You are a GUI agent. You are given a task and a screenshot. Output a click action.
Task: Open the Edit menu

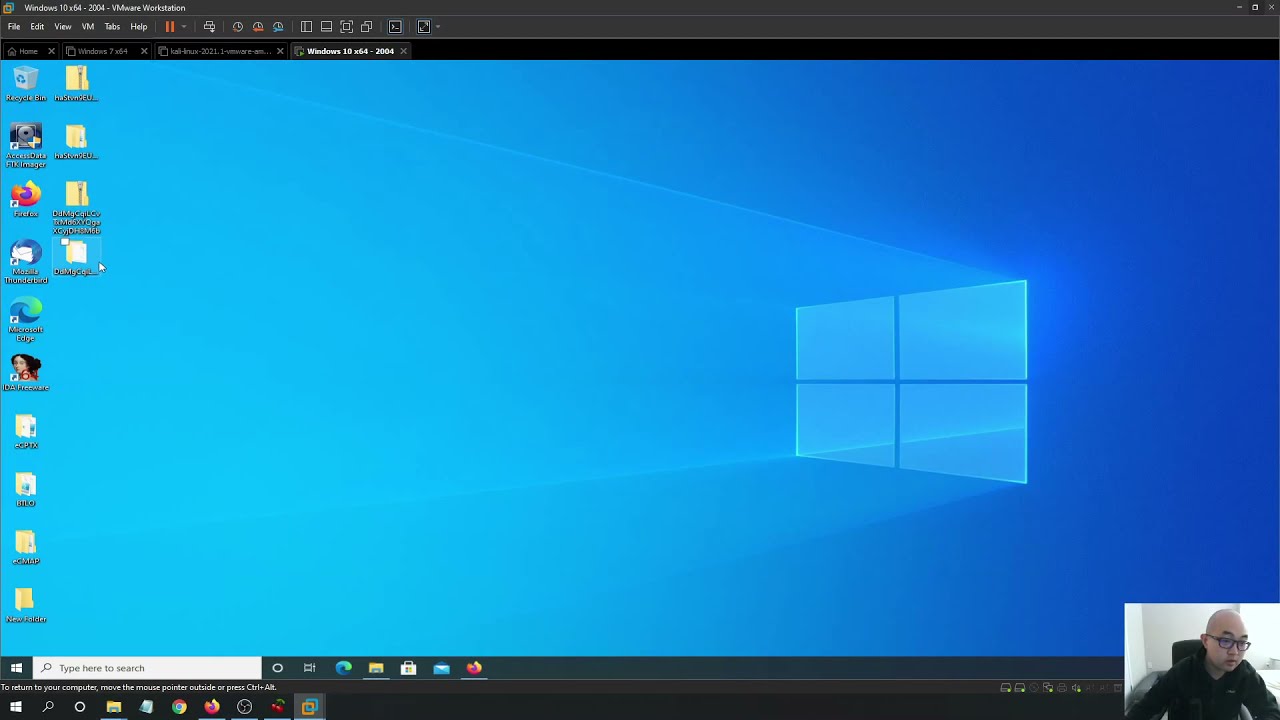pos(37,27)
